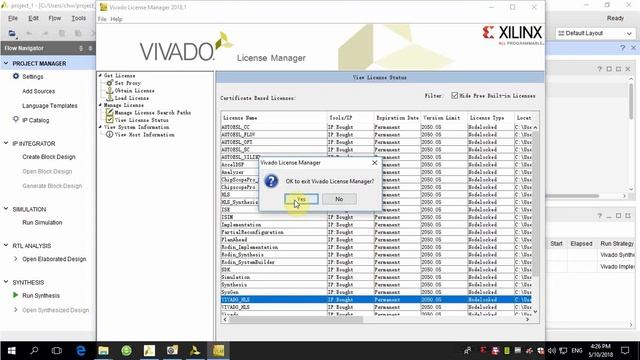Image resolution: width=640 pixels, height=360 pixels.
Task: Click the Redo toolbar icon in Vivado
Action: point(45,33)
